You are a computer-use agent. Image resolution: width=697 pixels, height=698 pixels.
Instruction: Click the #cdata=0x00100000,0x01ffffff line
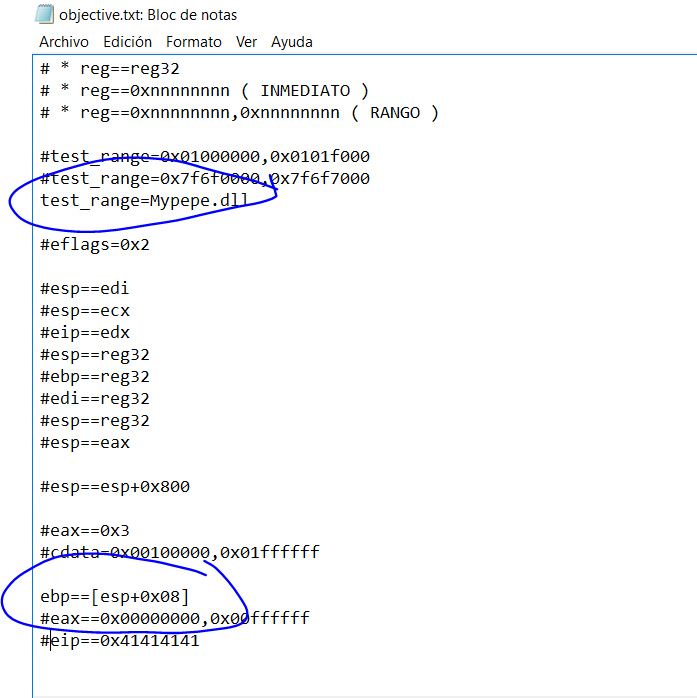coord(180,553)
